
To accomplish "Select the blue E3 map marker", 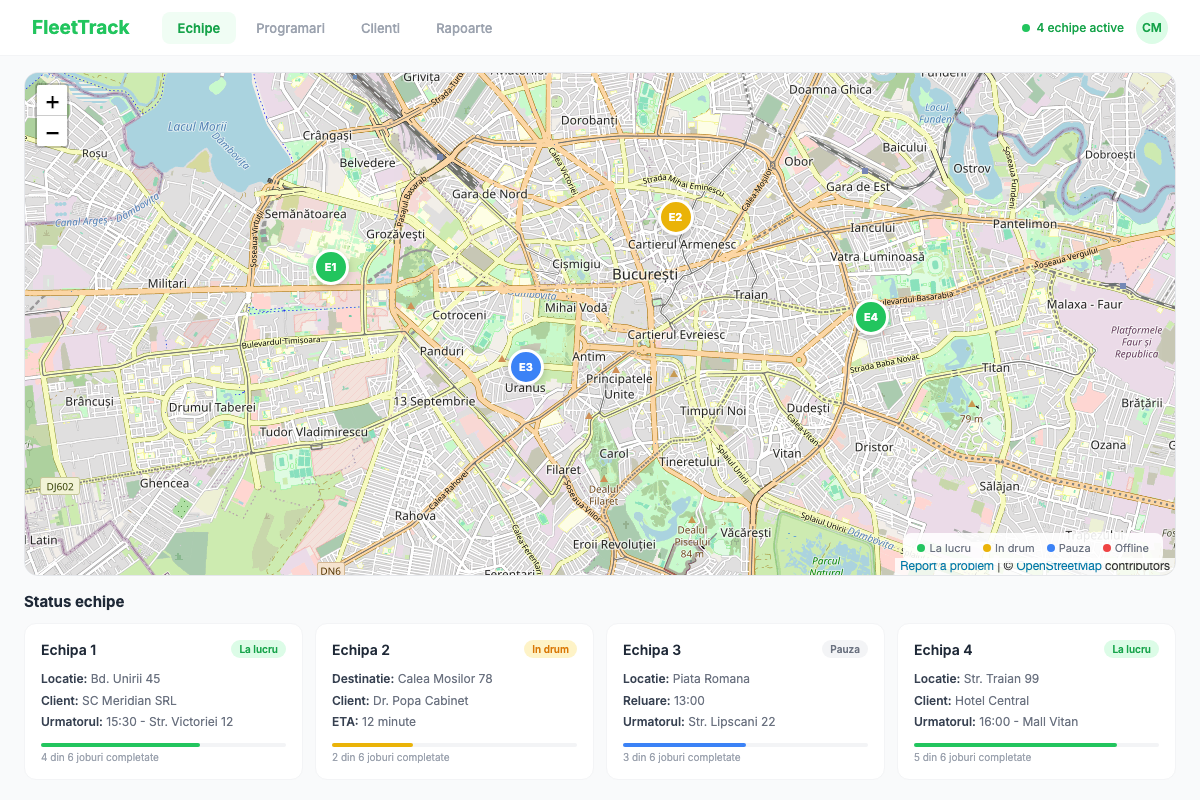I will pyautogui.click(x=525, y=367).
